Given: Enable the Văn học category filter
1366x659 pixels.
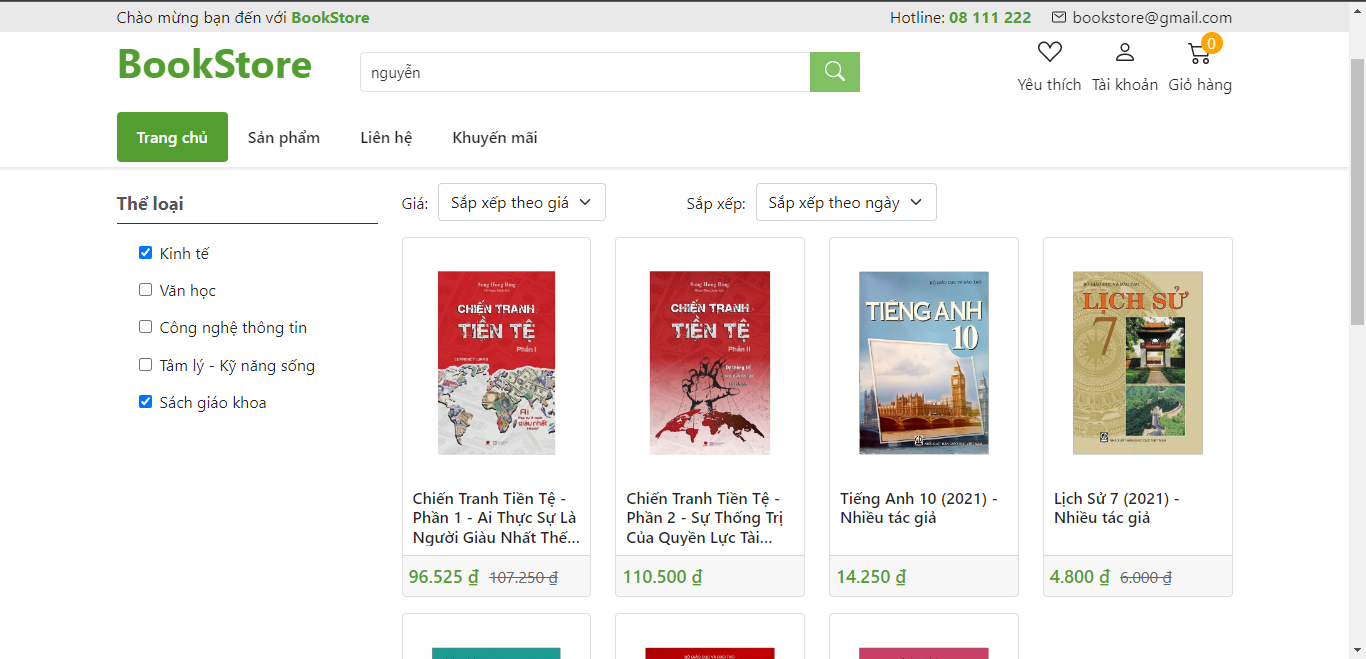Looking at the screenshot, I should [x=145, y=289].
